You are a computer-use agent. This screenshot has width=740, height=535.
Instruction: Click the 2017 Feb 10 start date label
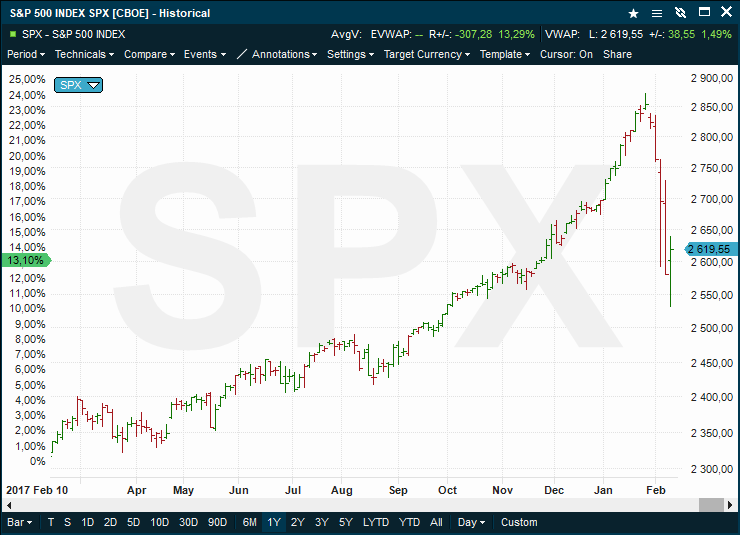(37, 490)
